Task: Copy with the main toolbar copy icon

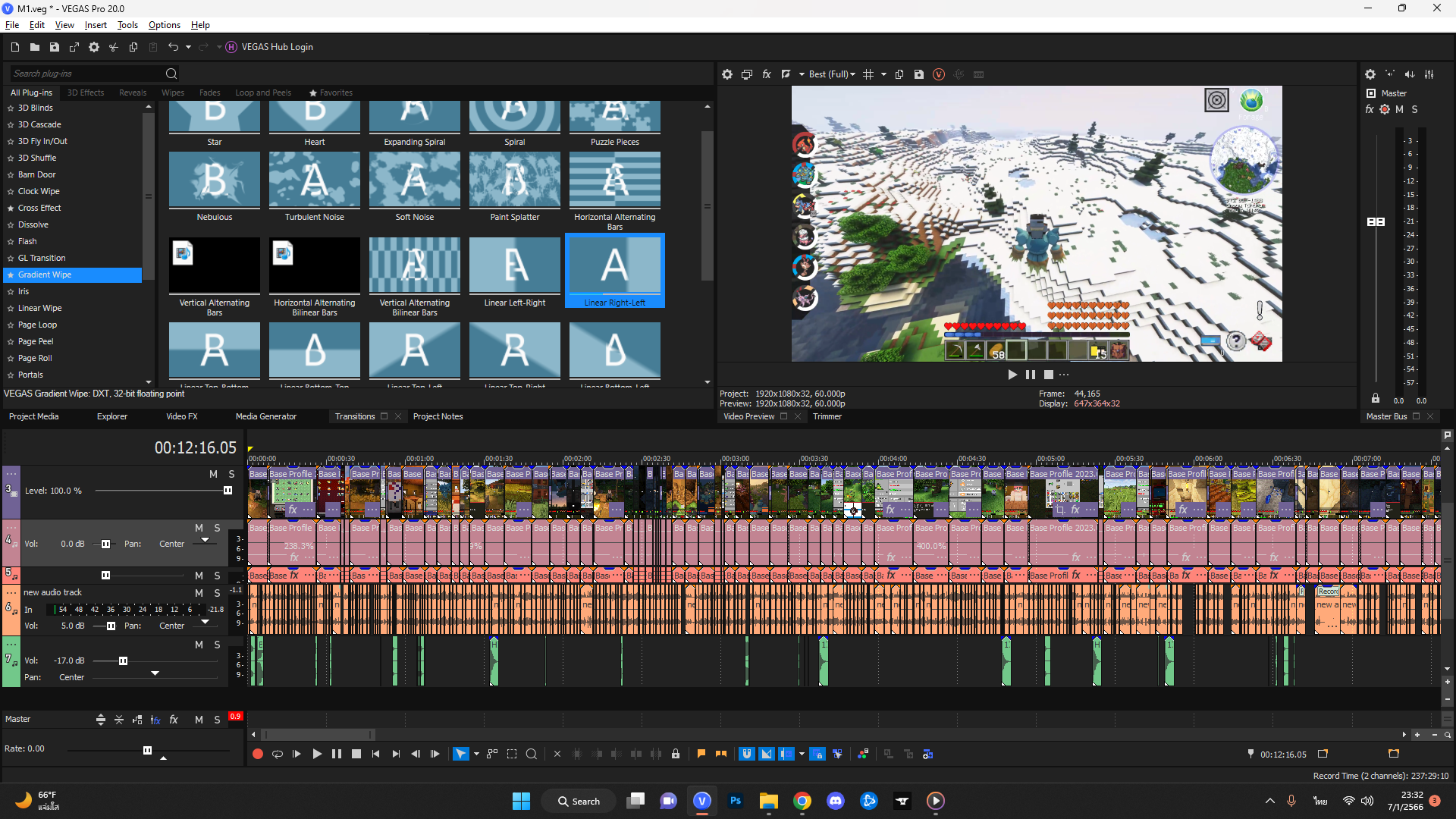Action: click(133, 47)
